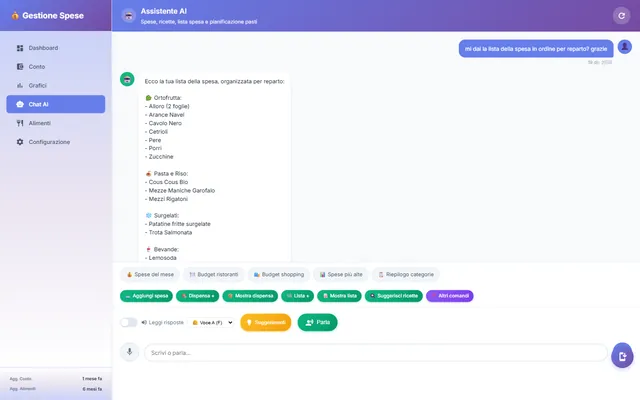Click the 'Lemosoda' list item
Image resolution: width=640 pixels, height=400 pixels.
pos(161,258)
